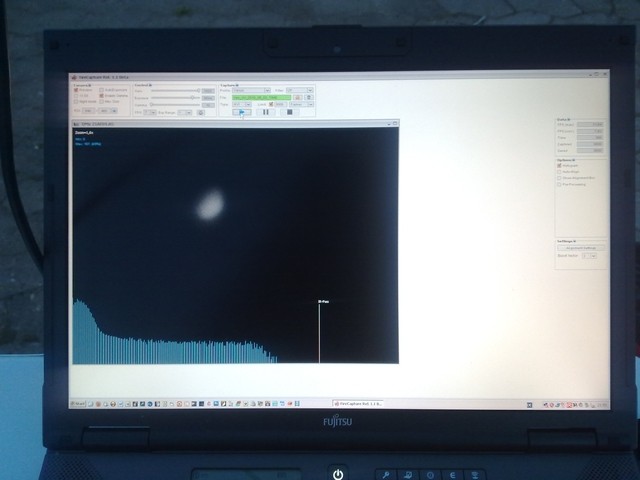This screenshot has height=480, width=640.
Task: Open the Filter dropdown in the Capture panel
Action: pos(300,90)
